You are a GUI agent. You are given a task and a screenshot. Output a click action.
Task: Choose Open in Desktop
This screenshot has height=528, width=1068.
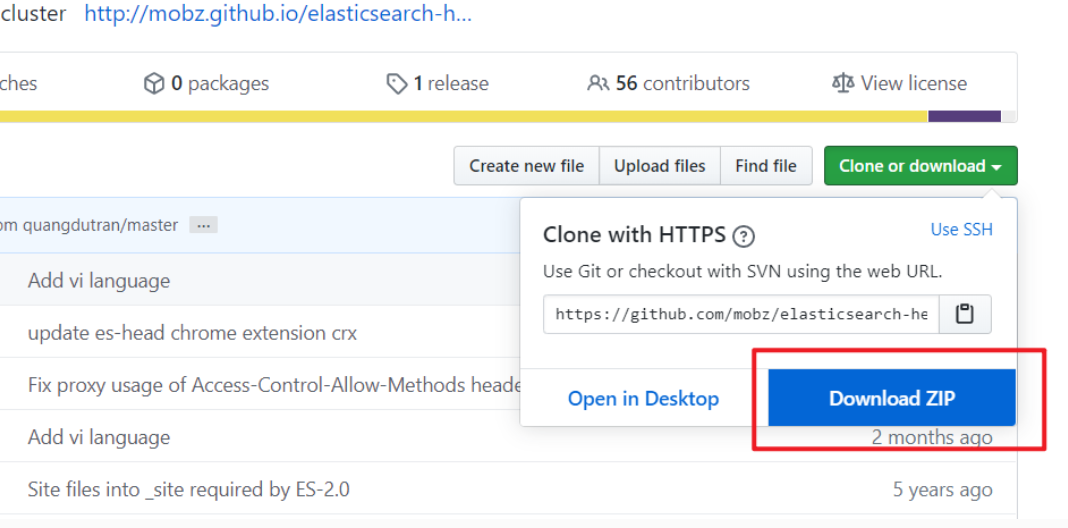point(643,399)
